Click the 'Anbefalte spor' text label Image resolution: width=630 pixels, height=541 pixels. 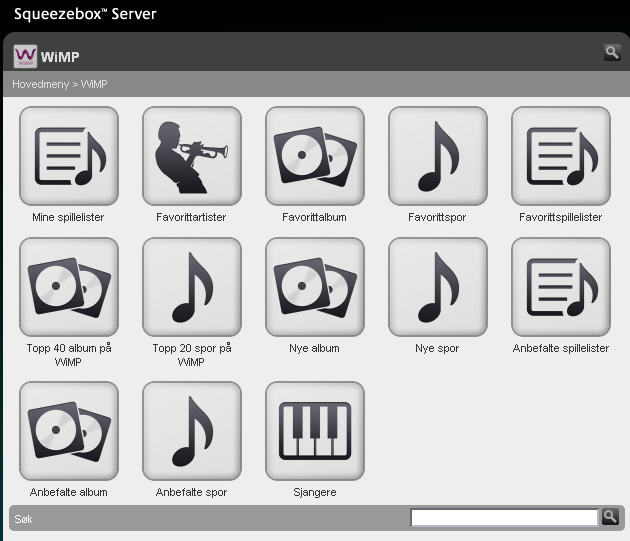[191, 492]
